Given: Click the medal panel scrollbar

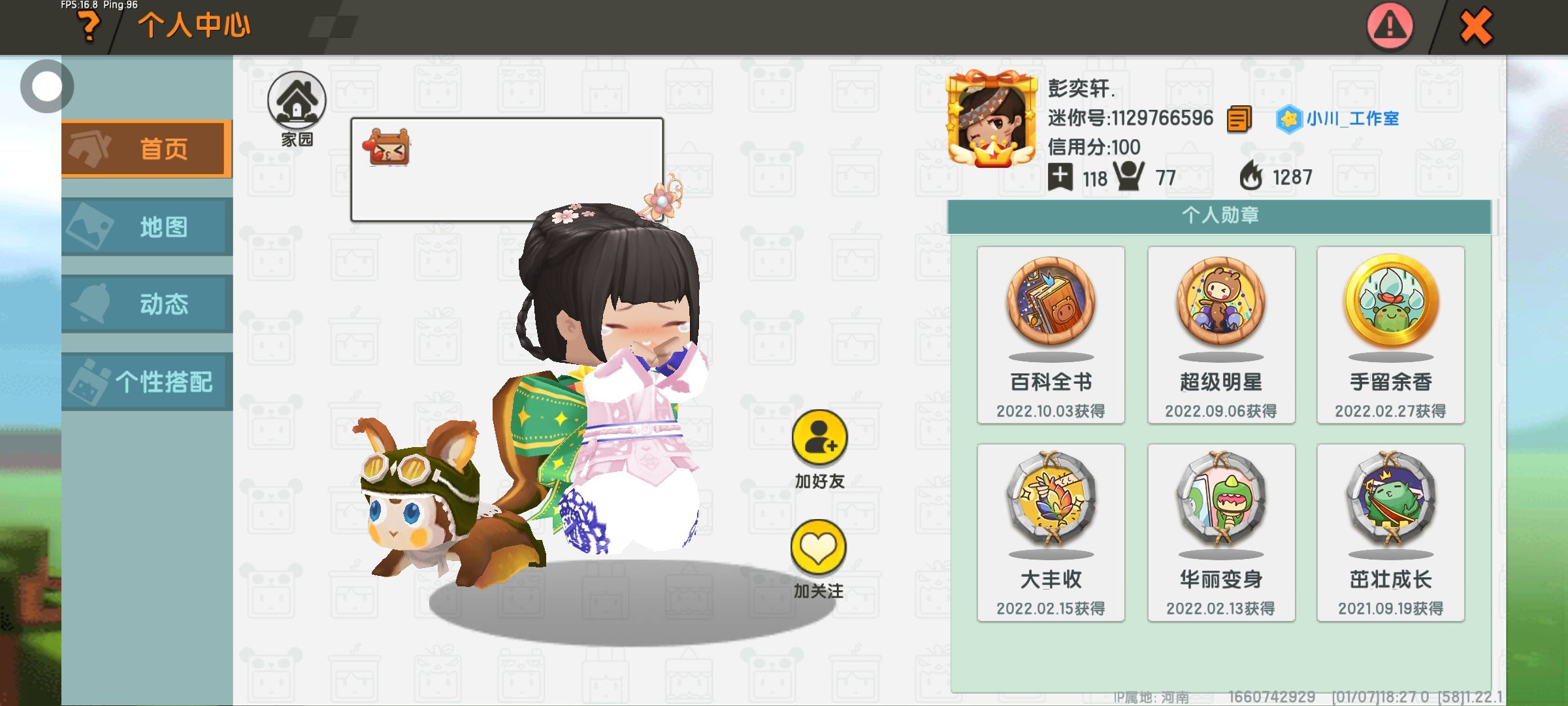Looking at the screenshot, I should tap(1495, 217).
